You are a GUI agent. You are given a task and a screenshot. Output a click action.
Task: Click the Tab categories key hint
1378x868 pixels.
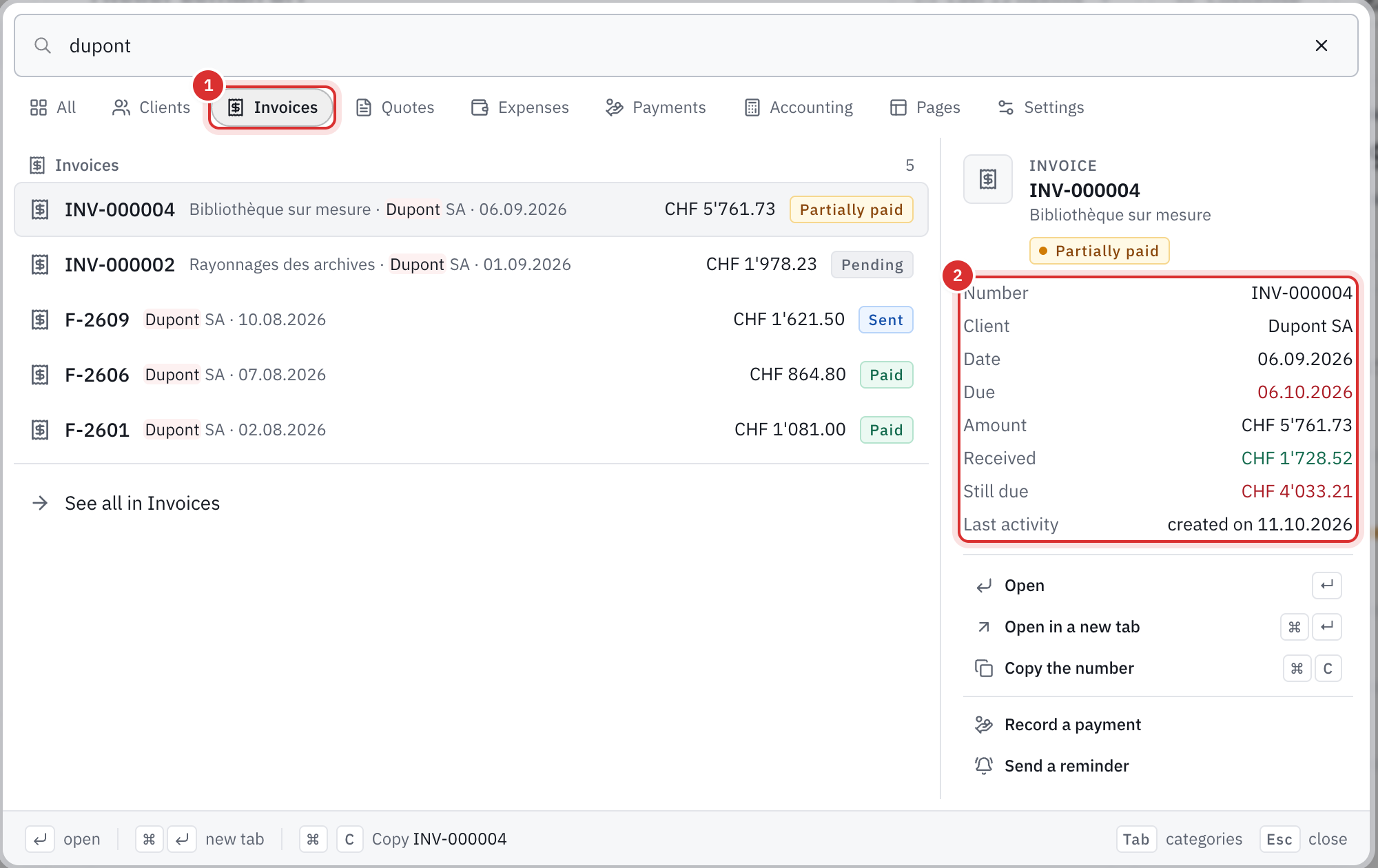1136,839
